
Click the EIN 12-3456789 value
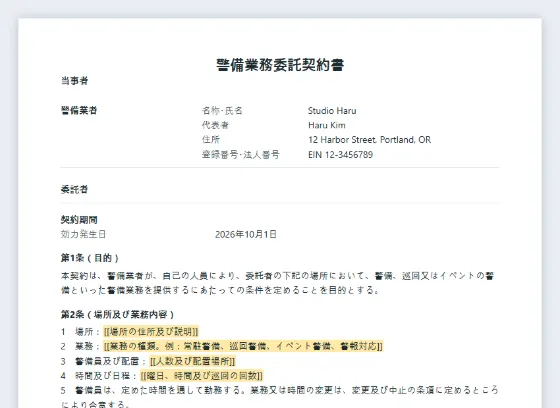(x=340, y=155)
